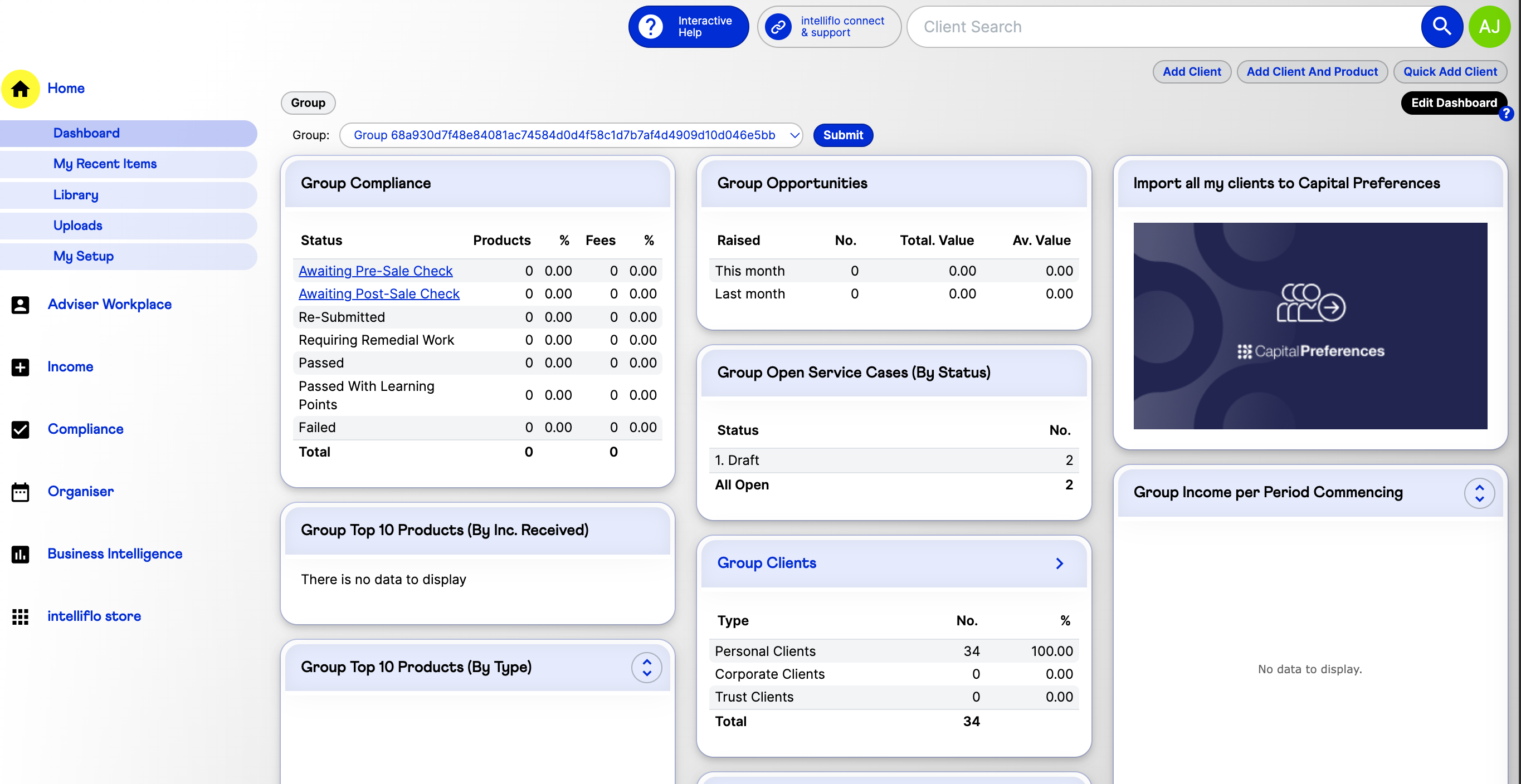Click the Group Open Service Cases header
This screenshot has width=1521, height=784.
pos(893,373)
